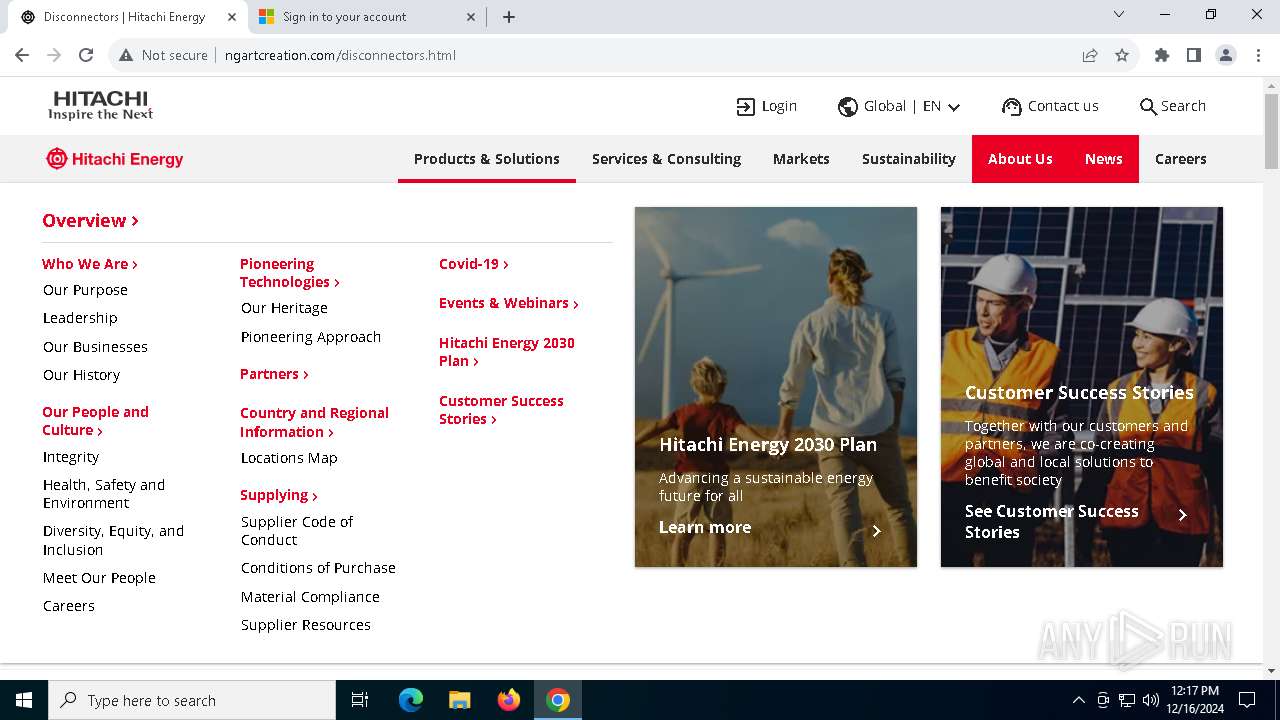1280x720 pixels.
Task: Click the Hitachi Energy logo
Action: [x=115, y=159]
